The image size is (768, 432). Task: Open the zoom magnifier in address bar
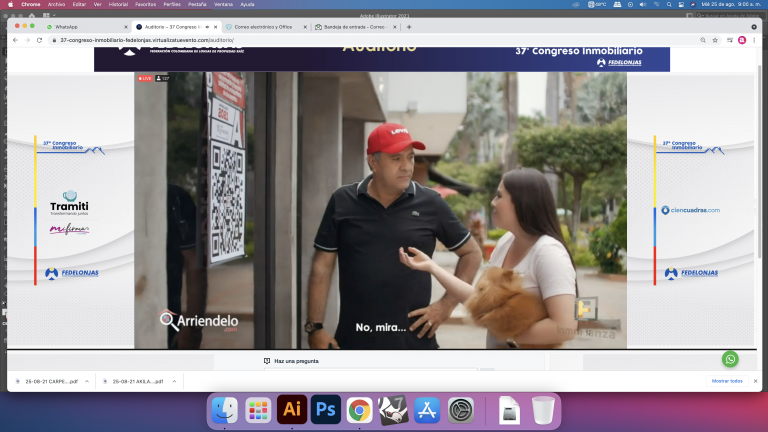click(x=703, y=40)
